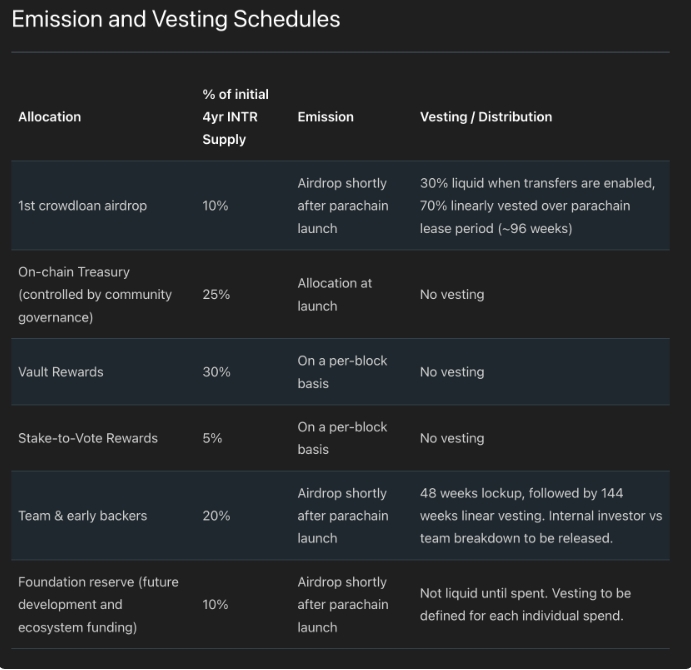Viewport: 691px width, 670px height.
Task: Select the 25% treasury supply value
Action: click(216, 294)
